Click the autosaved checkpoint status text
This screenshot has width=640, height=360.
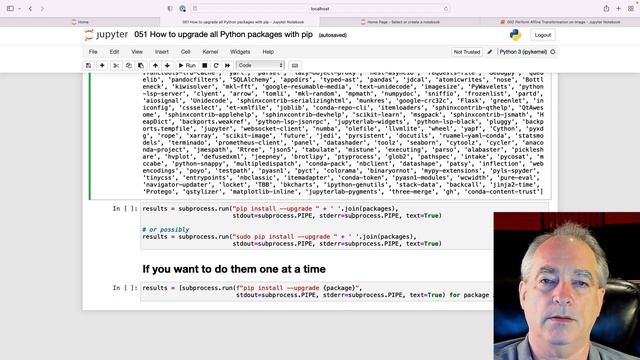(x=333, y=35)
